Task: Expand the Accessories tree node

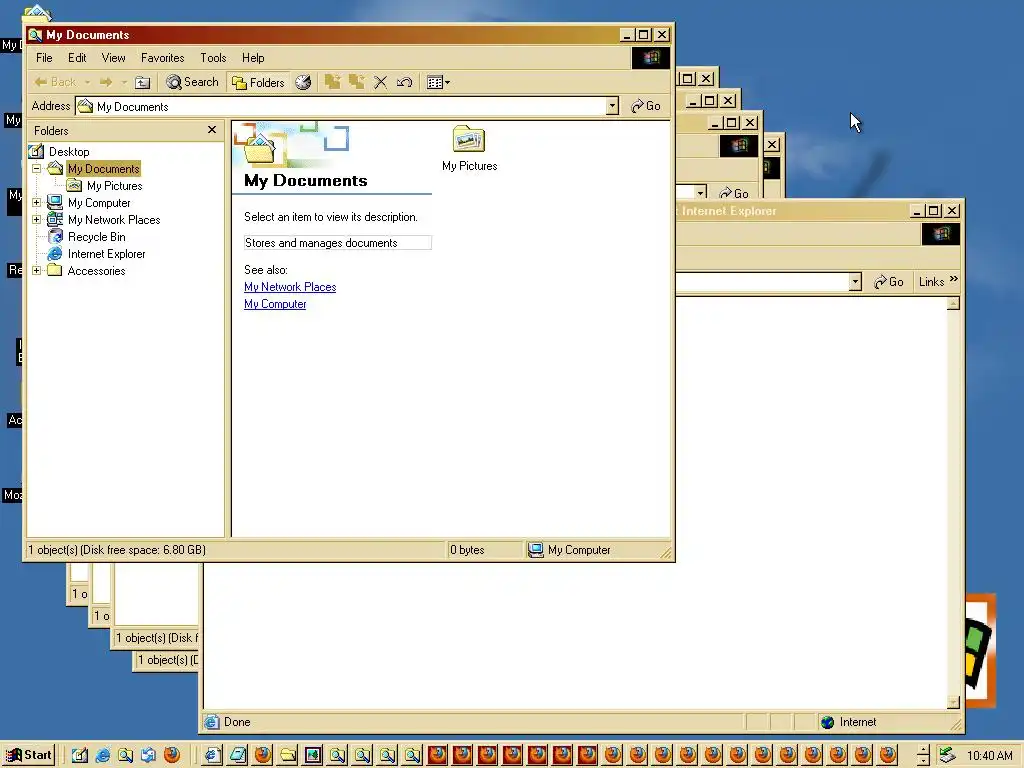Action: tap(37, 270)
